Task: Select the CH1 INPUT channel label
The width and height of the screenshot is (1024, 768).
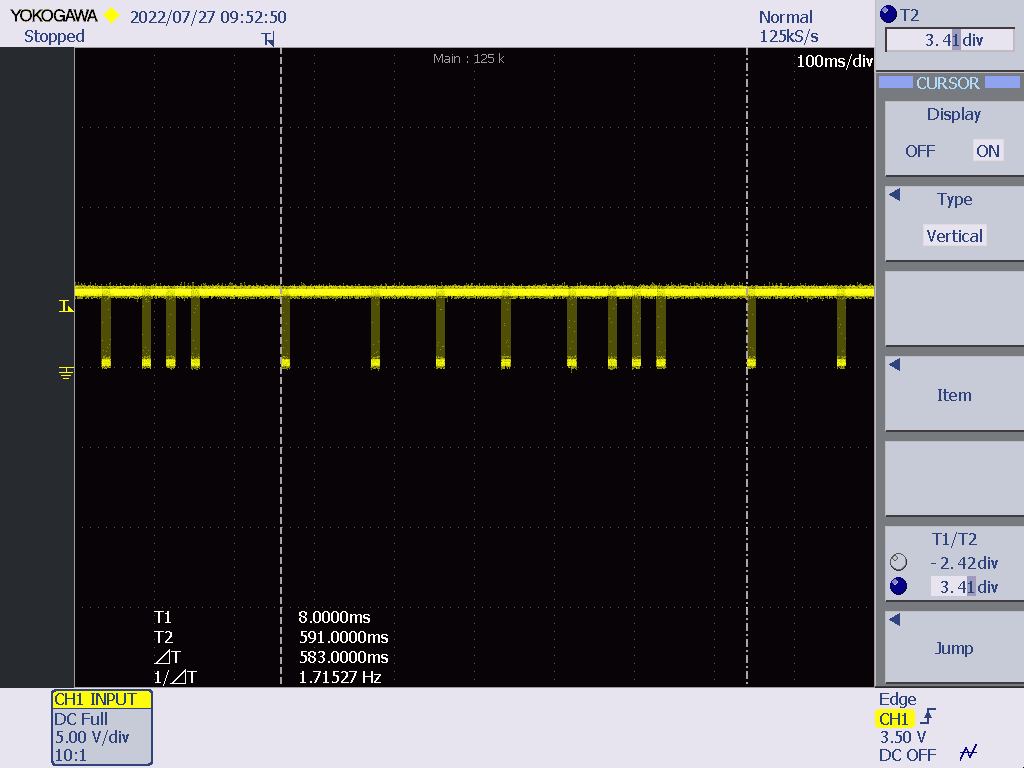Action: click(x=100, y=699)
